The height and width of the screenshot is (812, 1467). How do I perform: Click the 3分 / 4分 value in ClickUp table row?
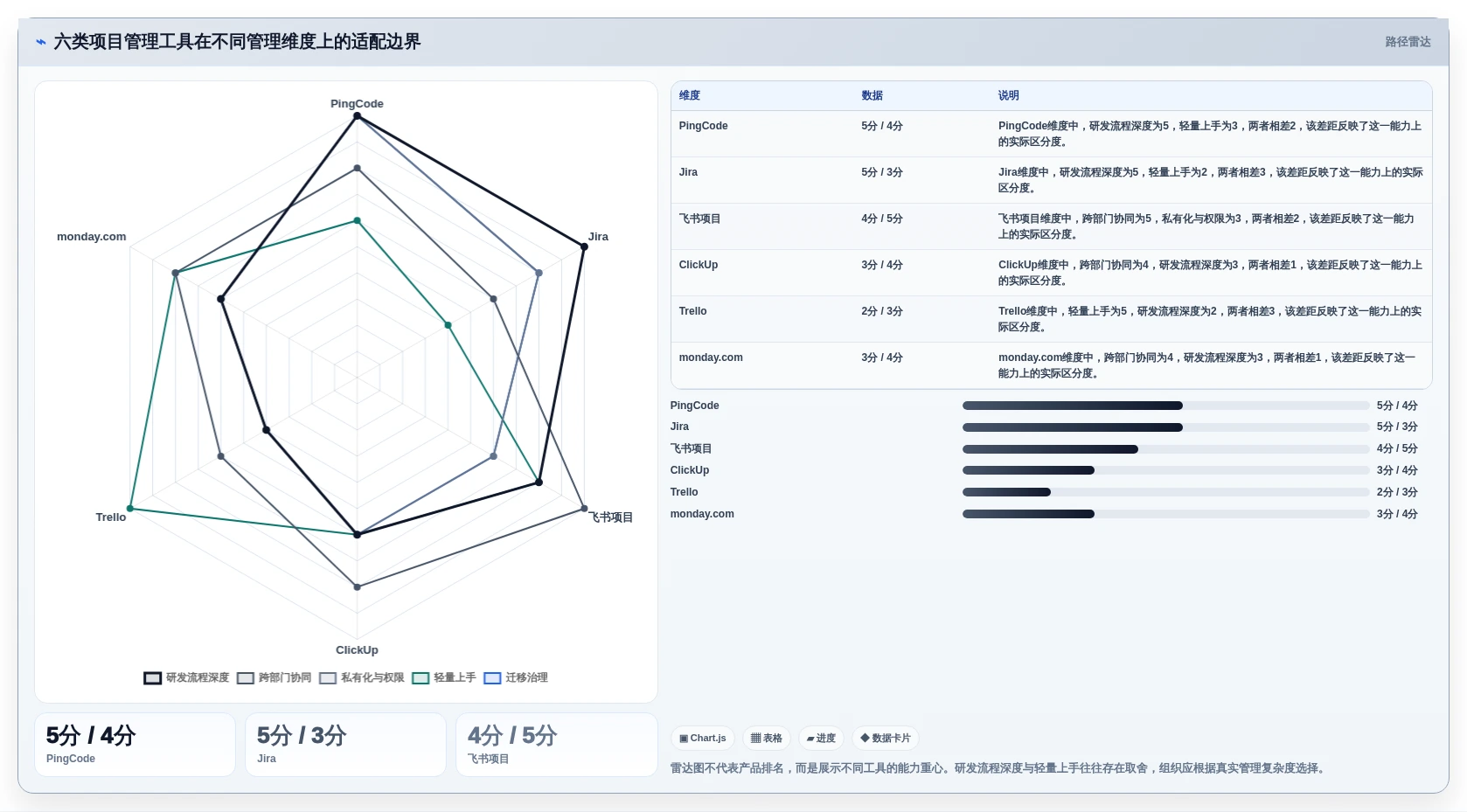(882, 265)
